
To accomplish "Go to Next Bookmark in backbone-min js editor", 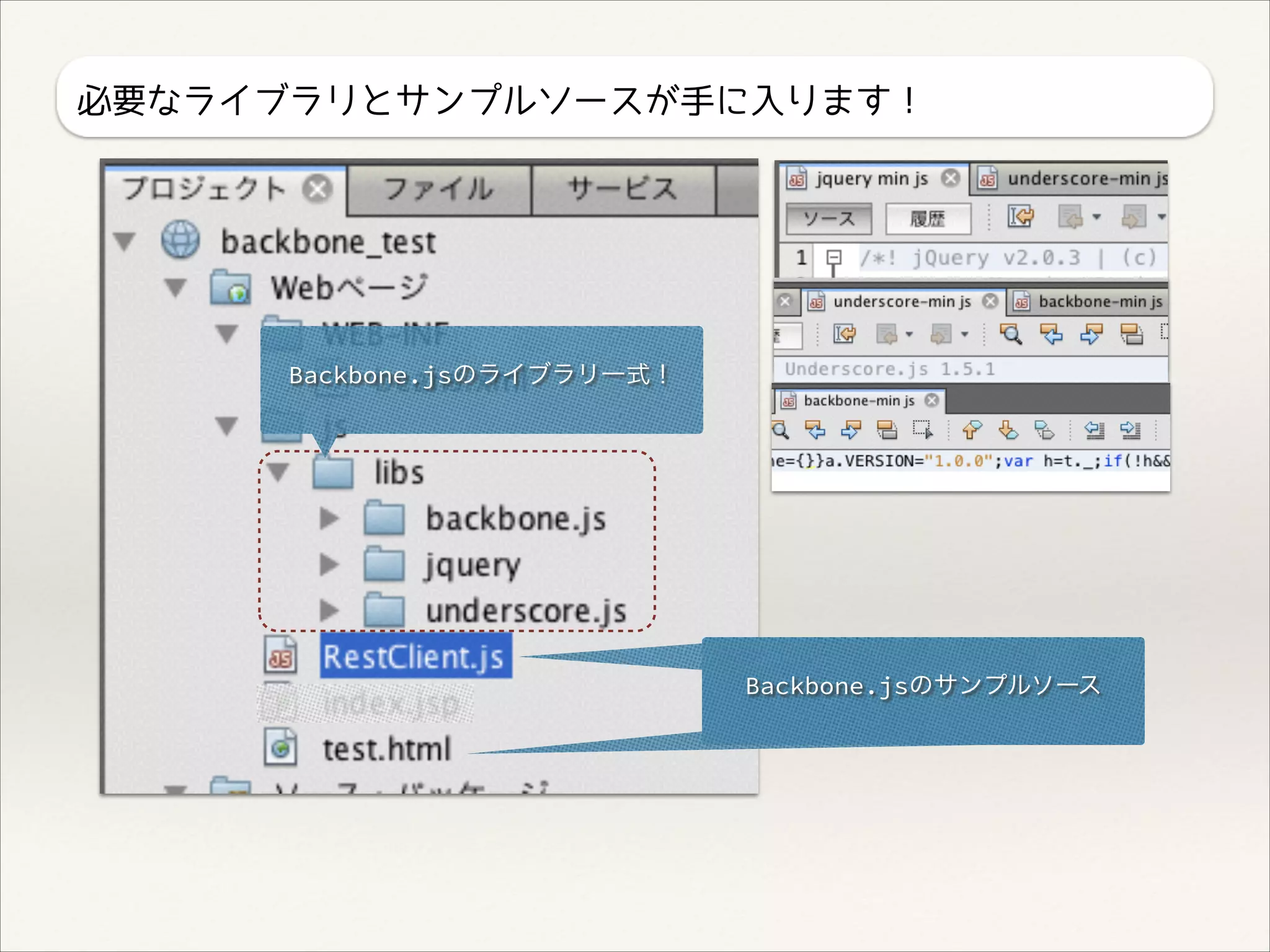I will tap(1008, 430).
